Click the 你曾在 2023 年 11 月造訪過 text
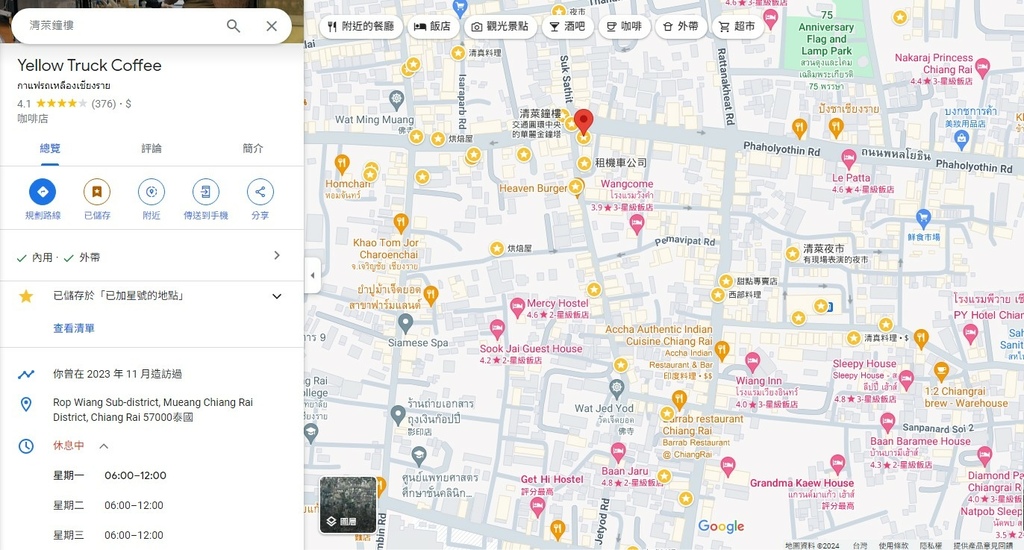This screenshot has height=550, width=1024. click(x=118, y=374)
